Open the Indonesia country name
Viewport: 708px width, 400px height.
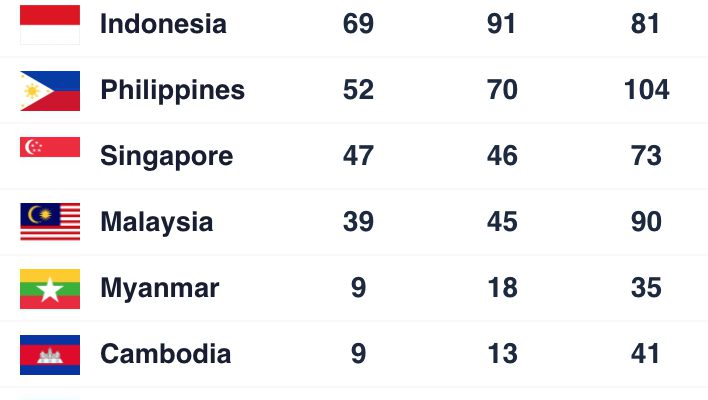coord(163,23)
